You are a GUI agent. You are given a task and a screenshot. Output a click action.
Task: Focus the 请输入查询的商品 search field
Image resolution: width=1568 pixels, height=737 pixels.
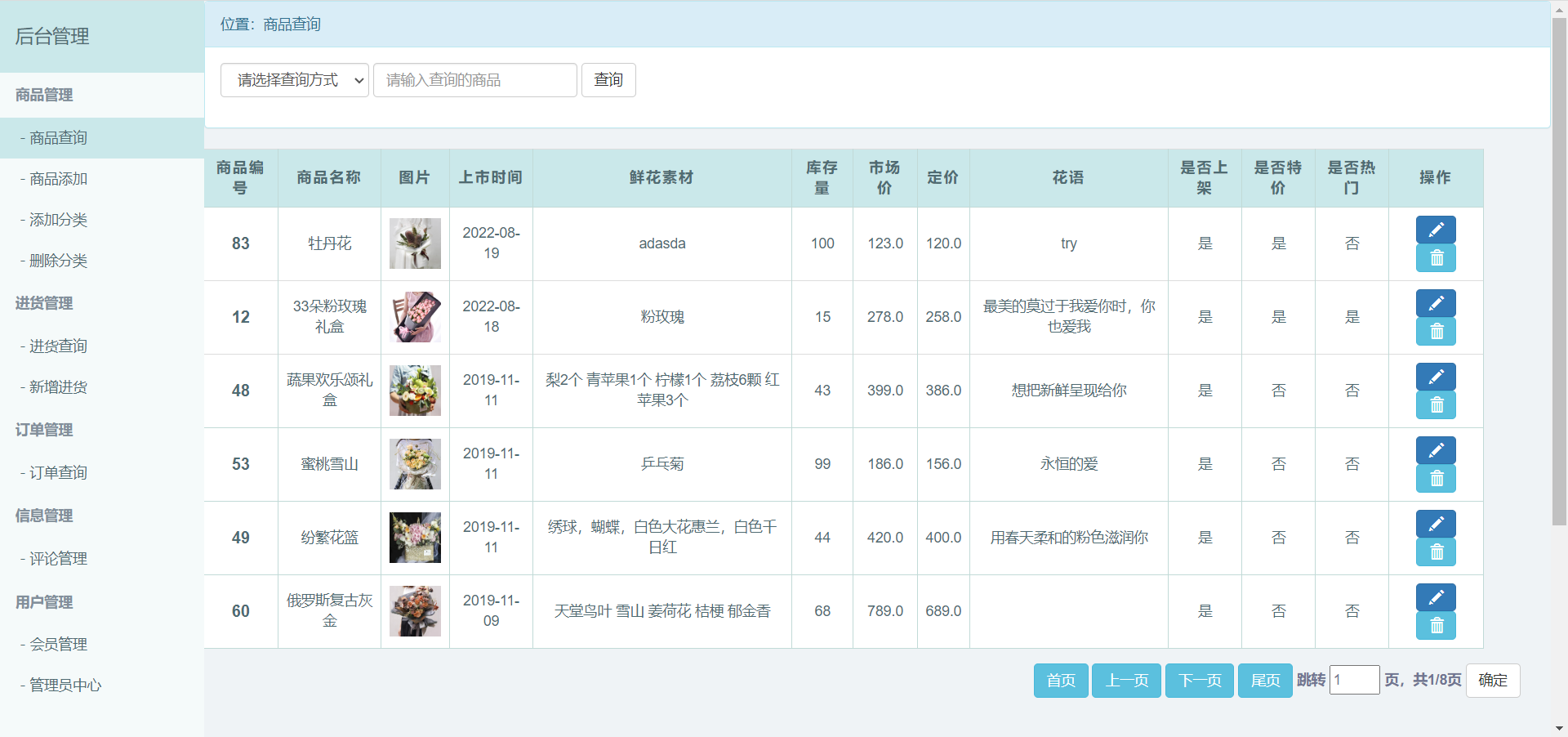click(x=475, y=80)
